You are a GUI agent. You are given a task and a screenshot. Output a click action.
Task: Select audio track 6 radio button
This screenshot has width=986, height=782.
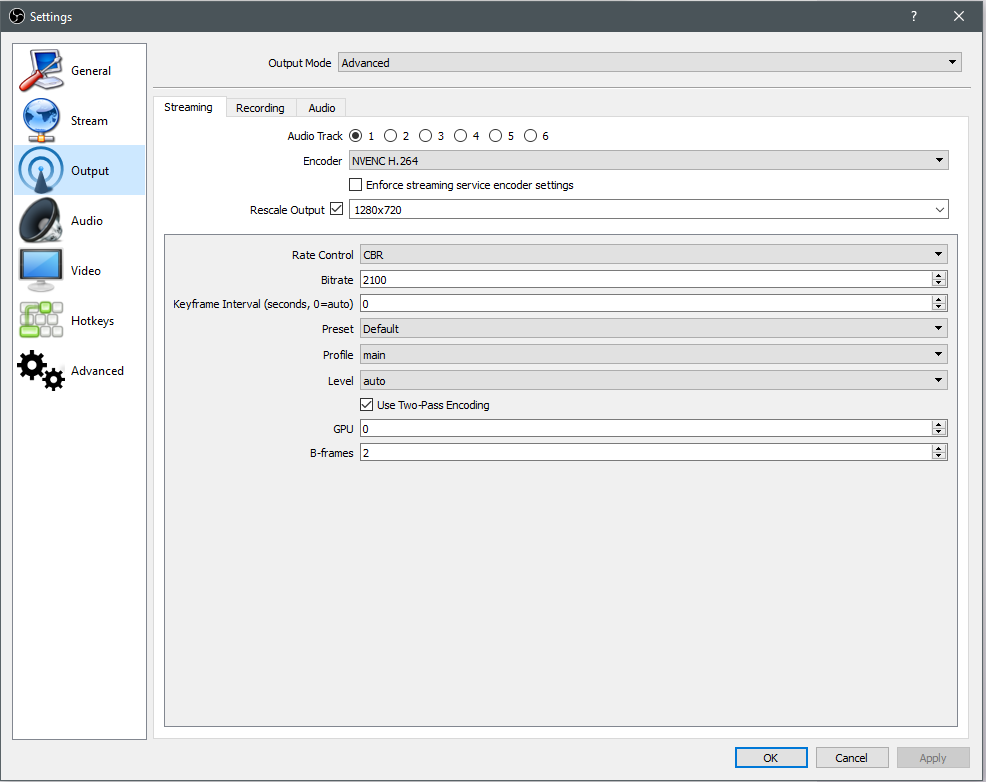pyautogui.click(x=531, y=136)
